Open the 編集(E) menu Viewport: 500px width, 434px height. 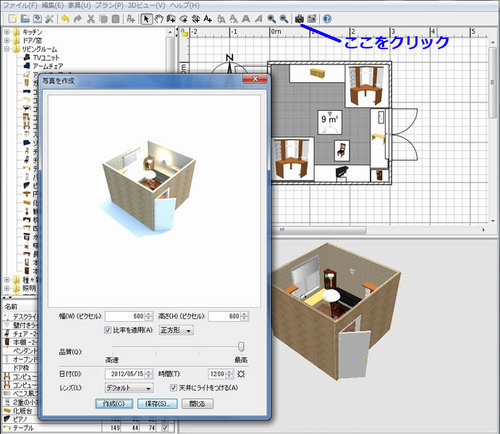(53, 5)
